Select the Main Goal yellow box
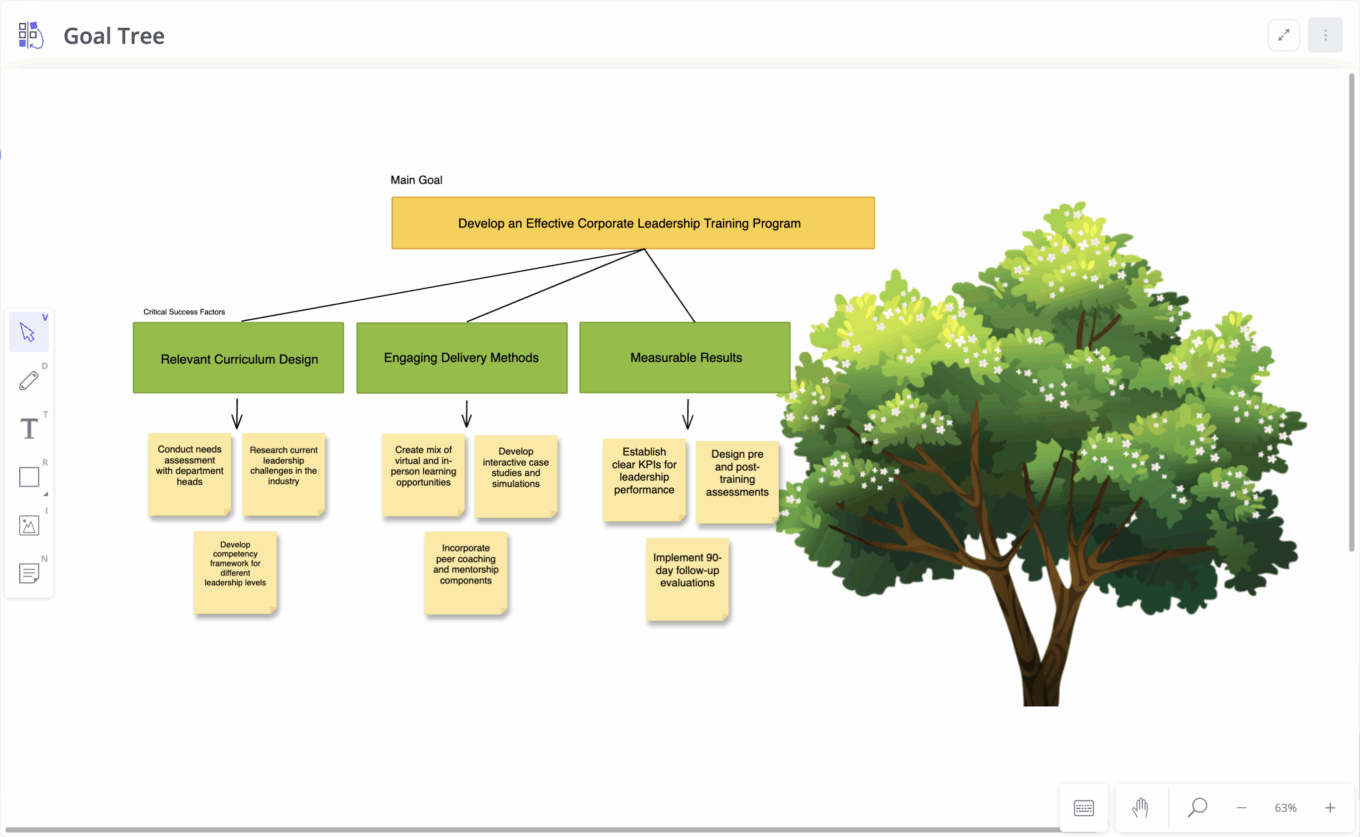Screen dimensions: 1360x837 click(632, 222)
